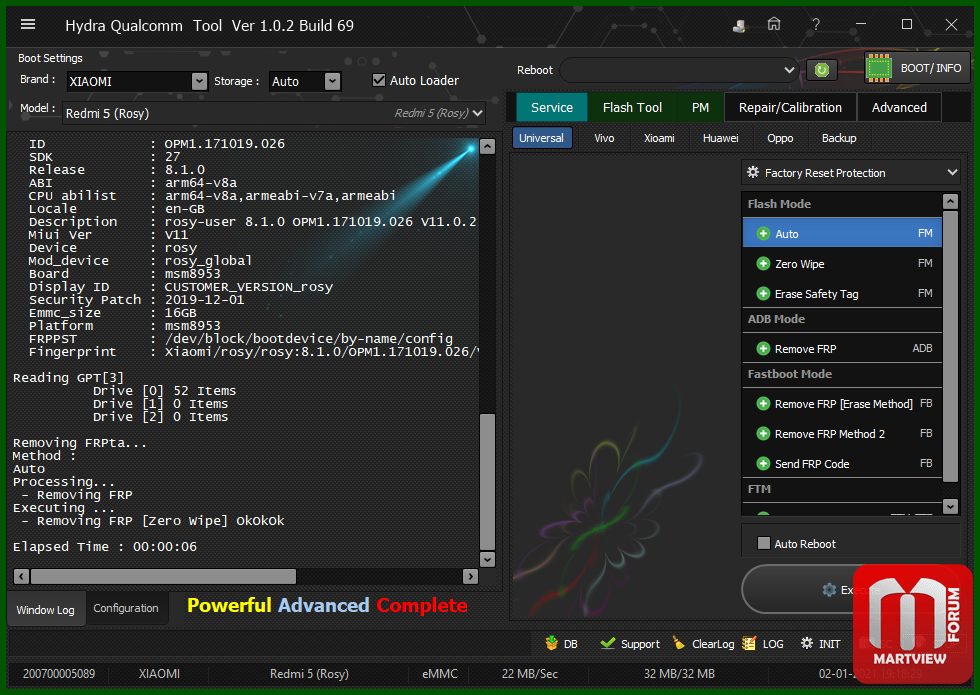Click the INIT gear icon

pyautogui.click(x=807, y=643)
